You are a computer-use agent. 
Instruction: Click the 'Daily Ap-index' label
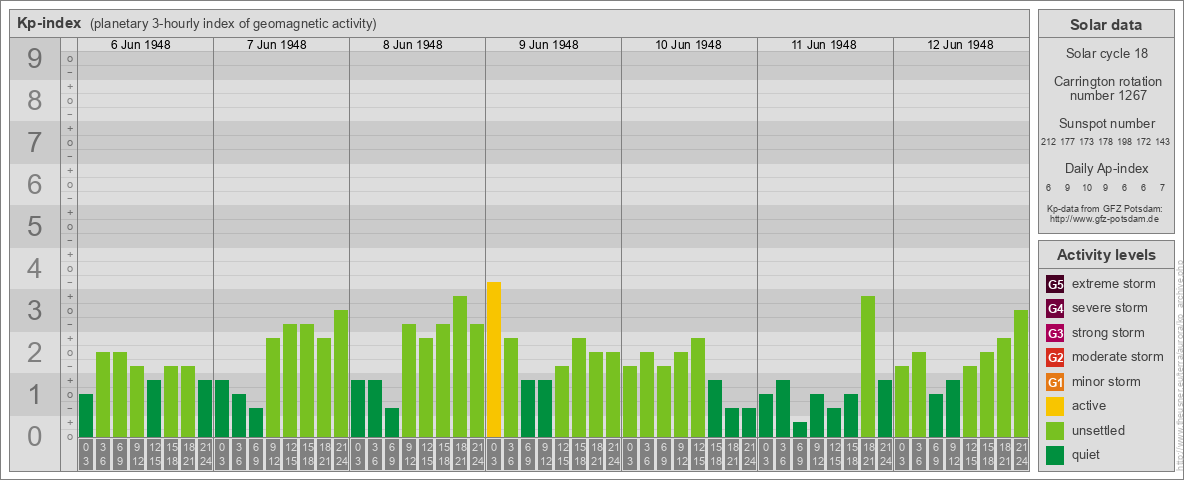pos(1106,168)
